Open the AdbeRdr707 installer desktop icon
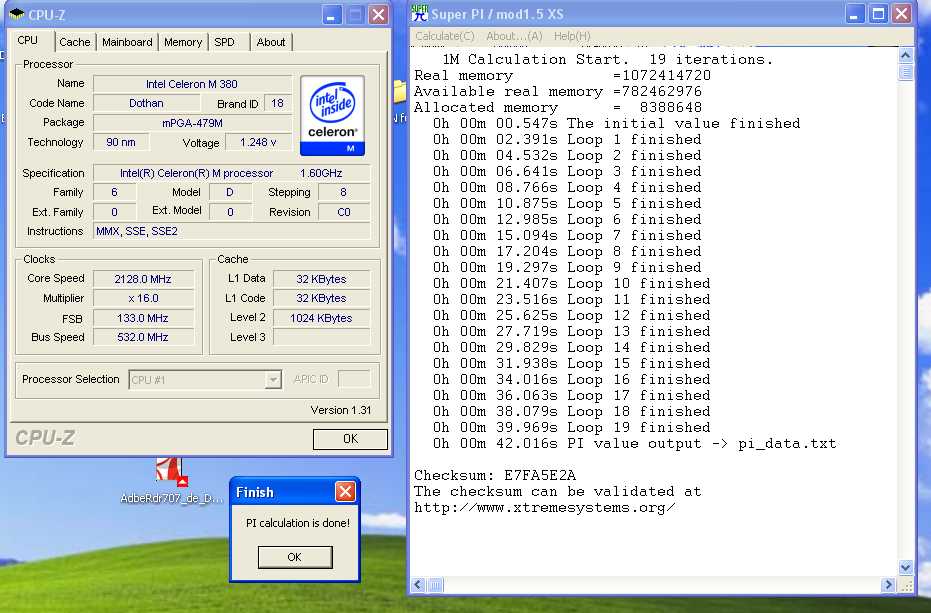Image resolution: width=931 pixels, height=613 pixels. pos(172,473)
